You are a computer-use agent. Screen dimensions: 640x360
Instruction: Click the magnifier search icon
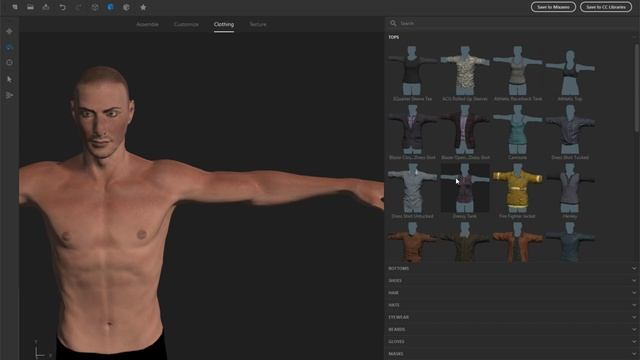click(393, 23)
